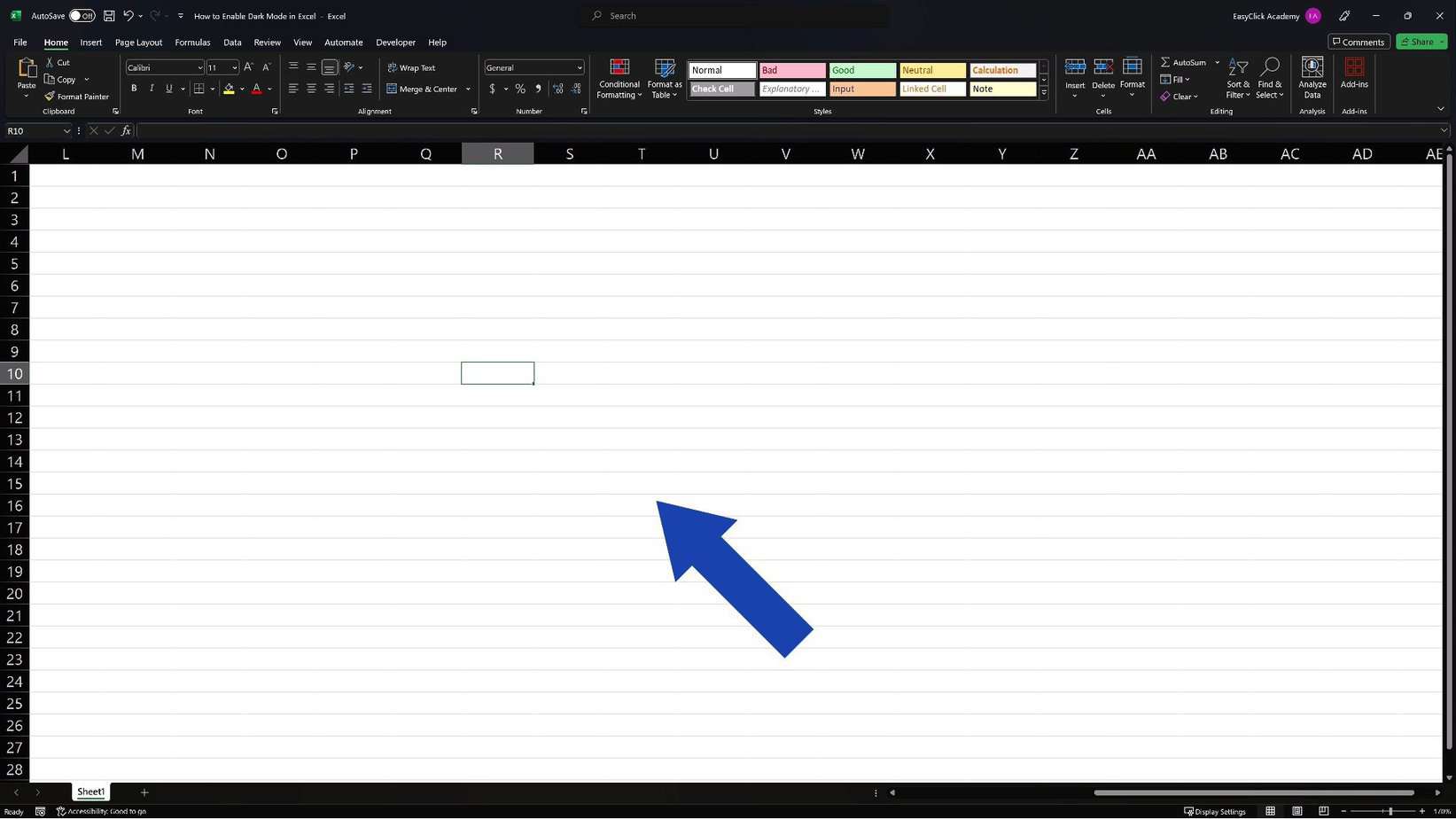The height and width of the screenshot is (819, 1456).
Task: Select the Format Painter tool
Action: (x=76, y=96)
